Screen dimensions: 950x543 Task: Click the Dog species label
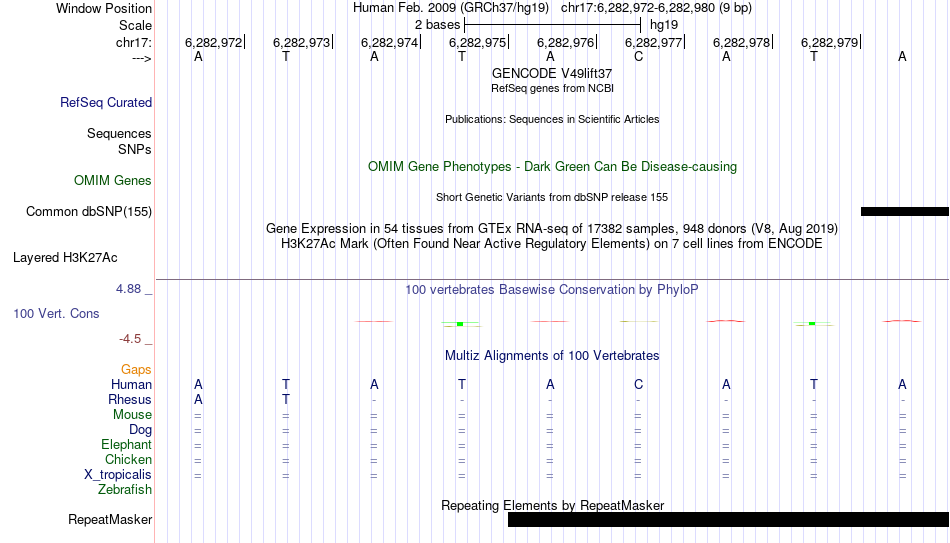coord(141,430)
